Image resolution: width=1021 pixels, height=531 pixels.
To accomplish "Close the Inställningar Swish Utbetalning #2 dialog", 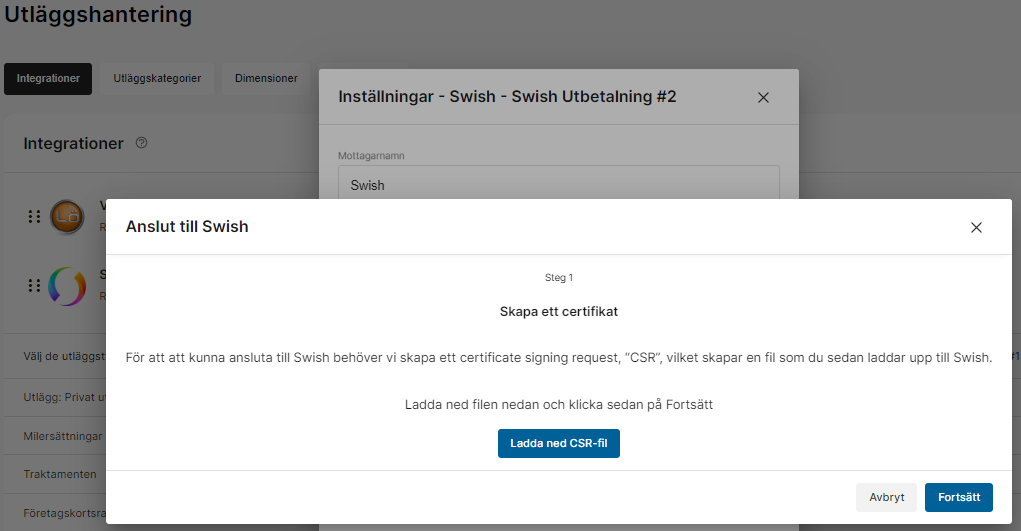I will 763,97.
